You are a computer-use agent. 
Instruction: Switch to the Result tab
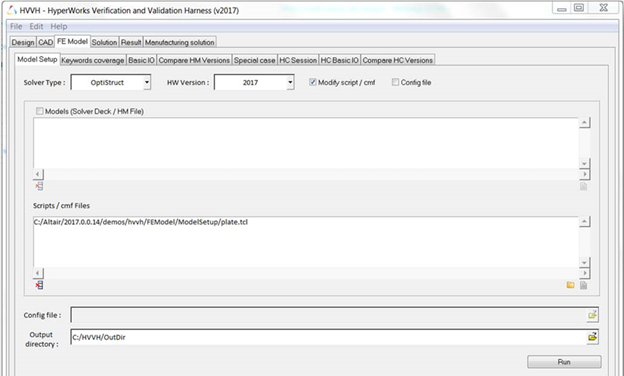(131, 42)
